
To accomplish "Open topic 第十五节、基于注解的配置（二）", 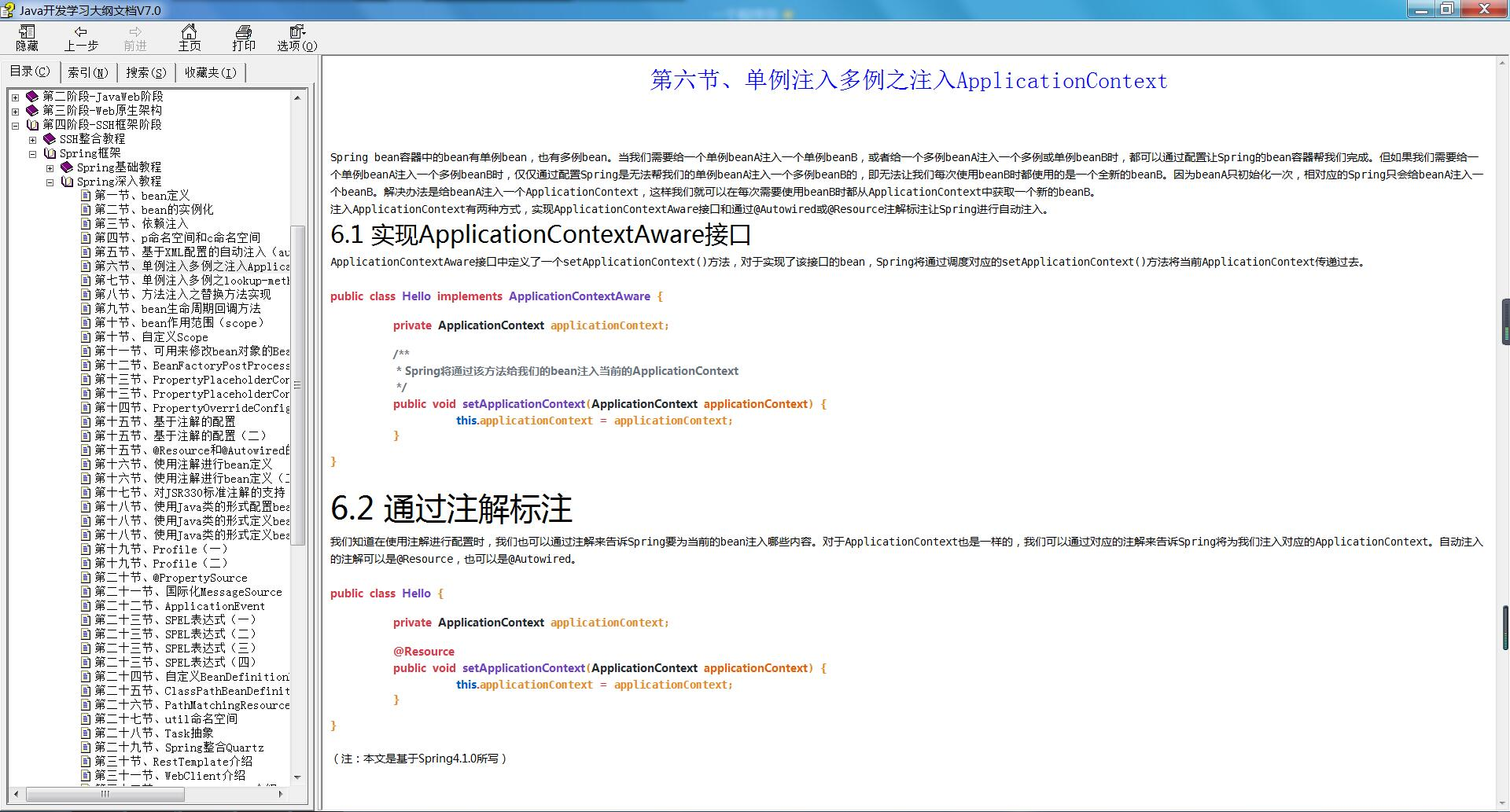I will [x=182, y=436].
